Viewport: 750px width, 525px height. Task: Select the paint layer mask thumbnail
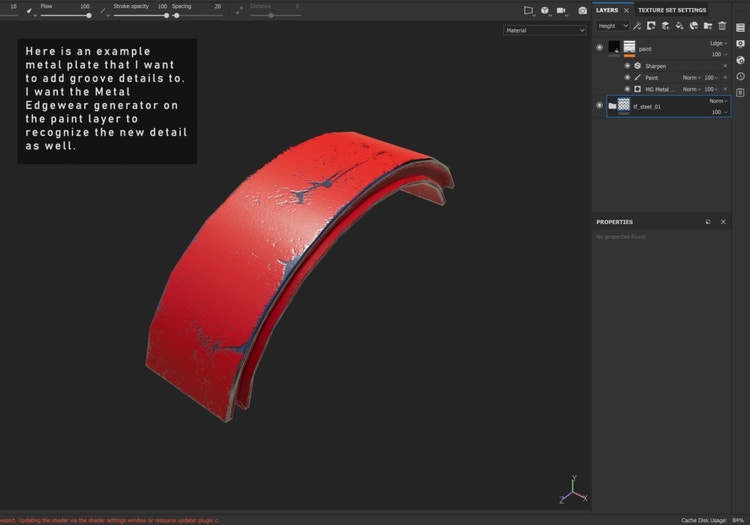tap(630, 47)
